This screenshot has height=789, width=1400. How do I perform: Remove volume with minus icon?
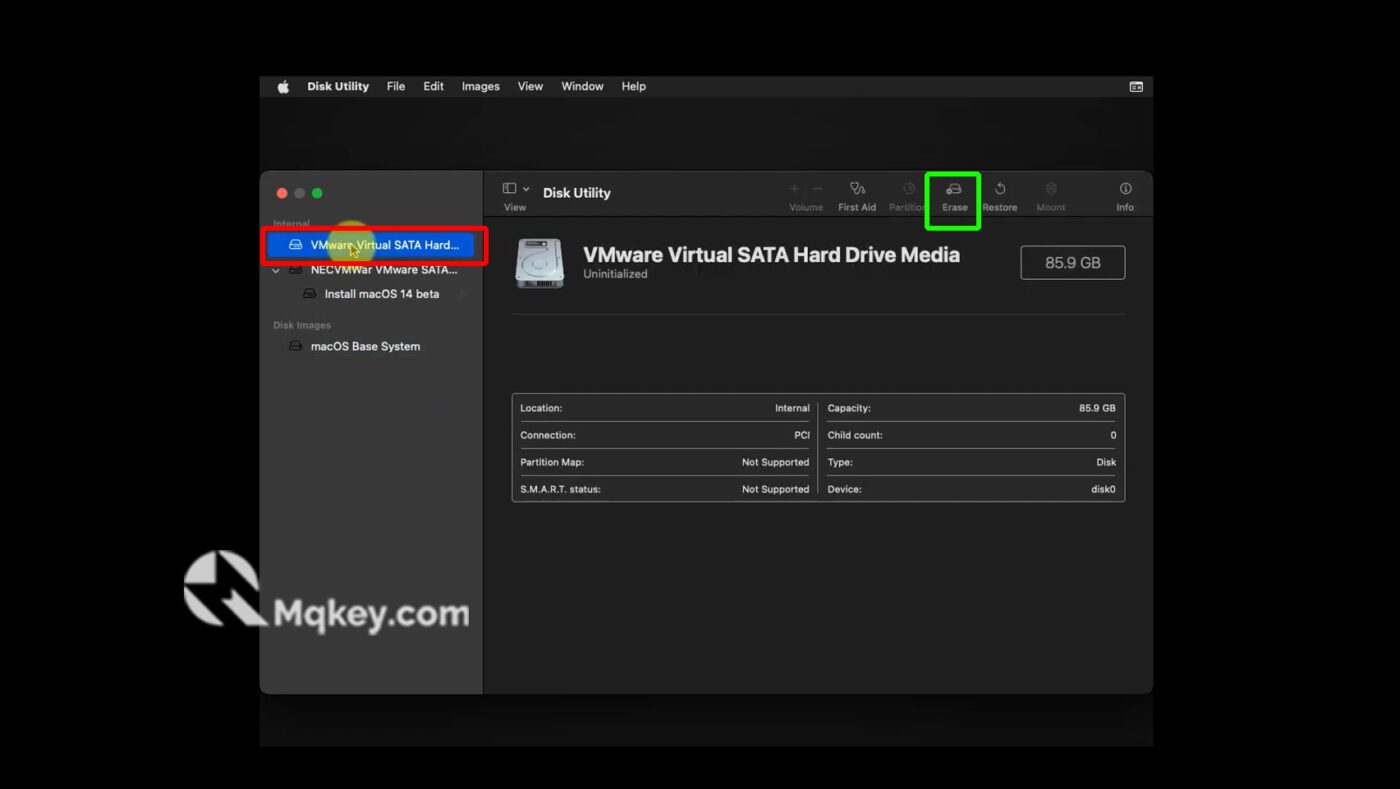pos(817,189)
